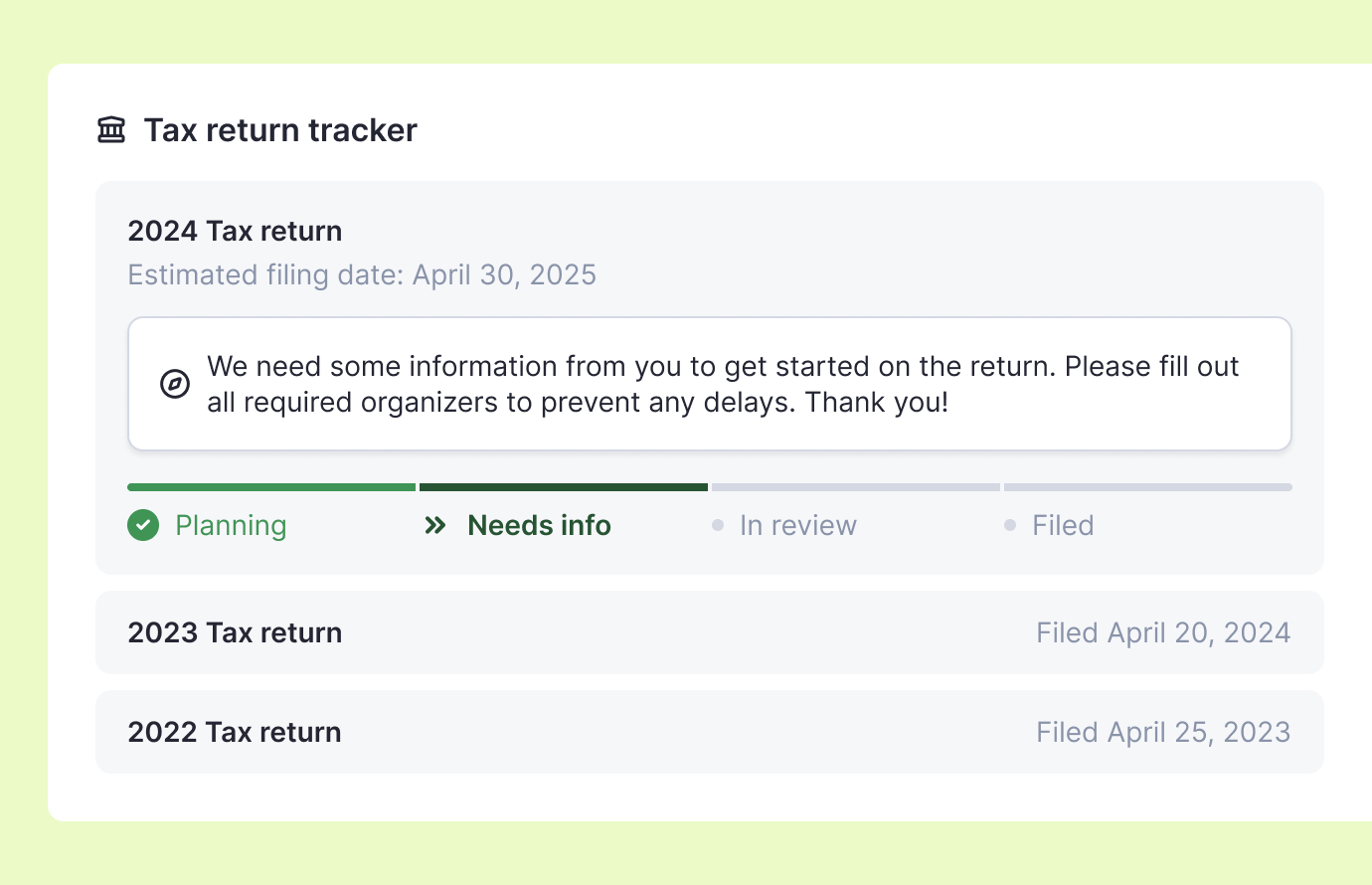
Task: Click the gray In review progress segment
Action: (x=856, y=487)
